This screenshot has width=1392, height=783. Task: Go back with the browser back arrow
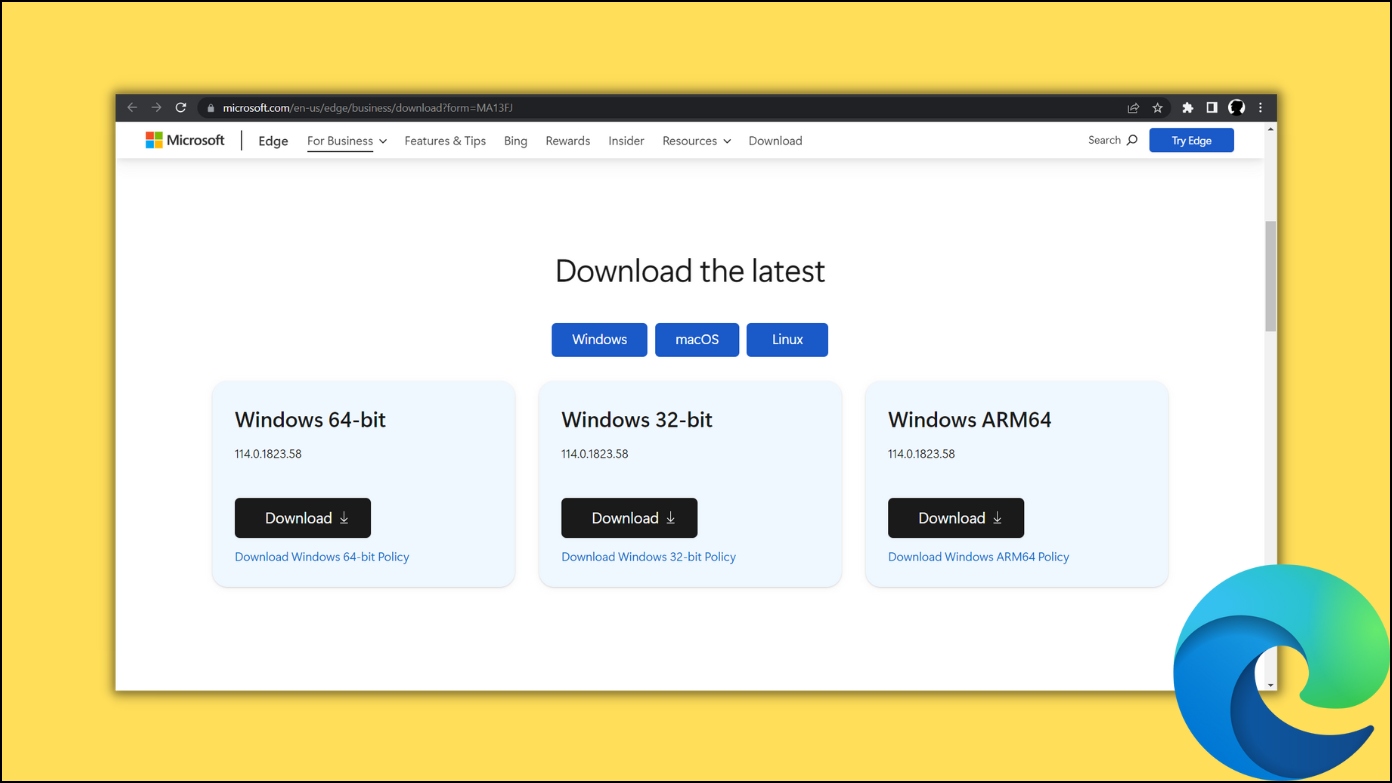pos(132,108)
